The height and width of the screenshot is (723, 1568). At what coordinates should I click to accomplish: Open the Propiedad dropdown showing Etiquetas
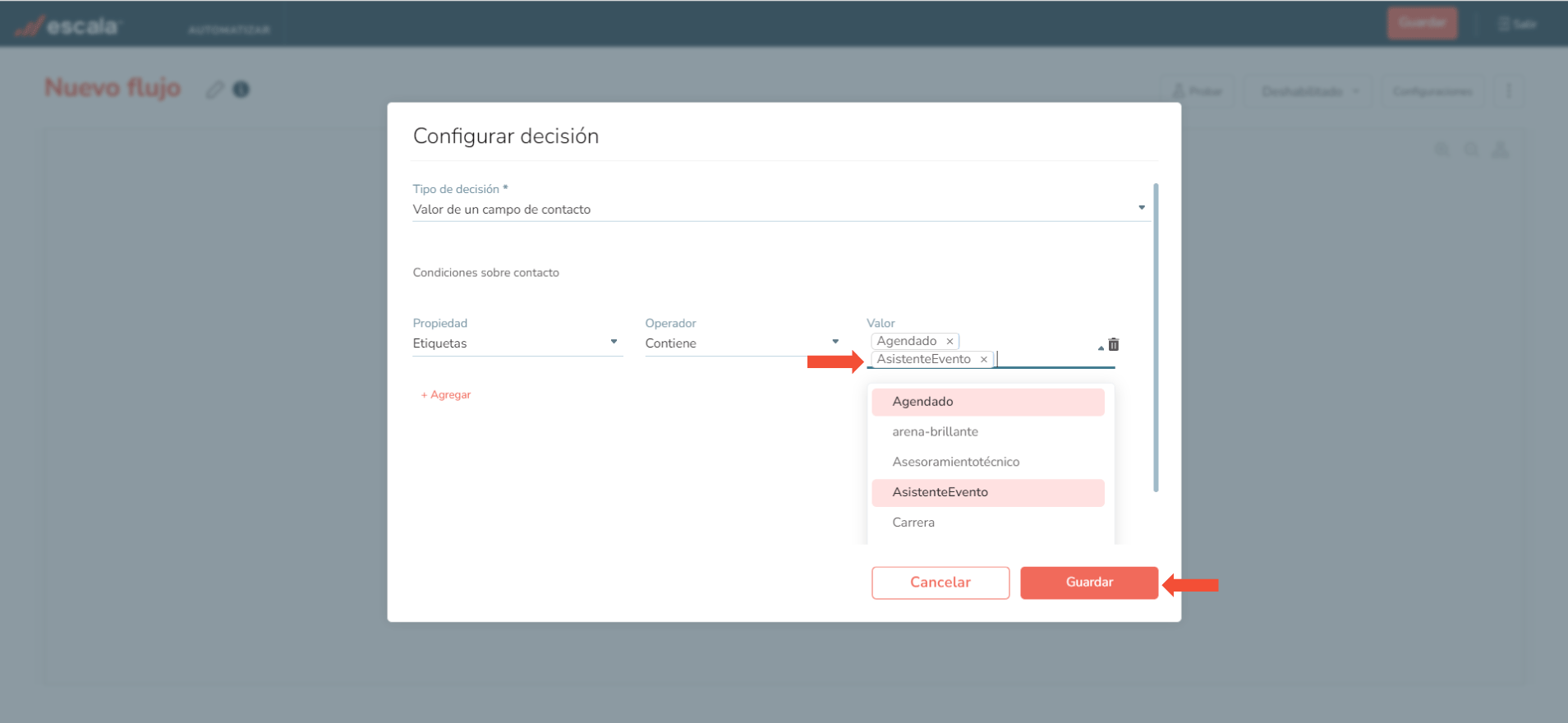click(517, 343)
